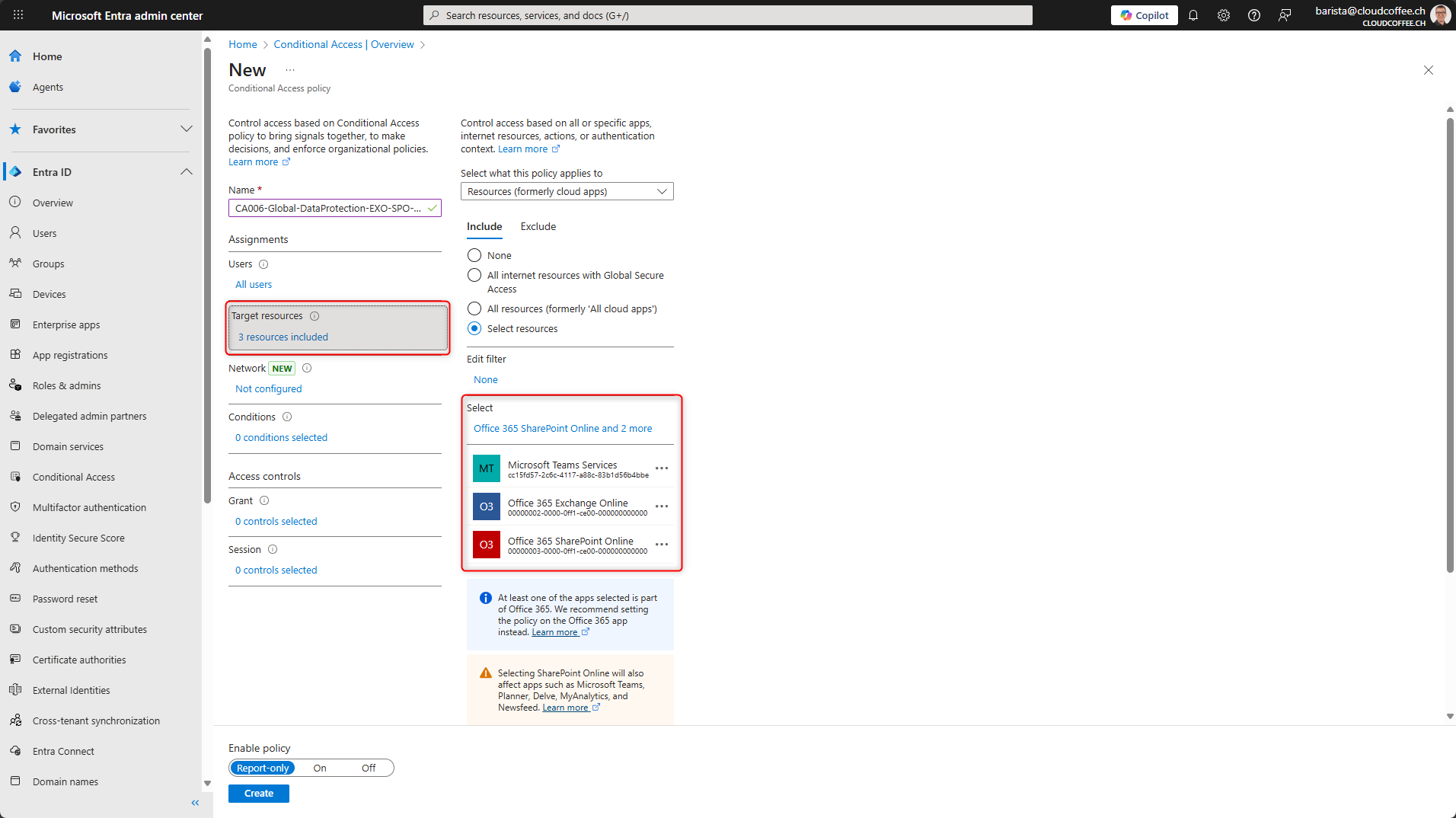Viewport: 1456px width, 818px height.
Task: Click the info icon next to Session
Action: tap(273, 549)
